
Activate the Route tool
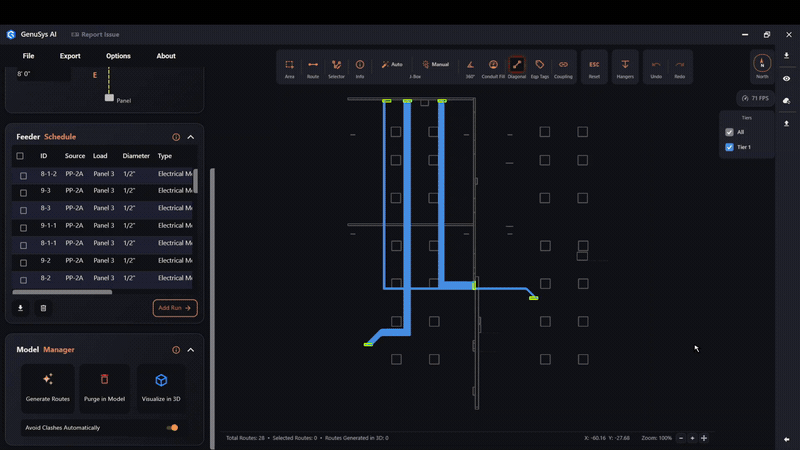(x=313, y=68)
